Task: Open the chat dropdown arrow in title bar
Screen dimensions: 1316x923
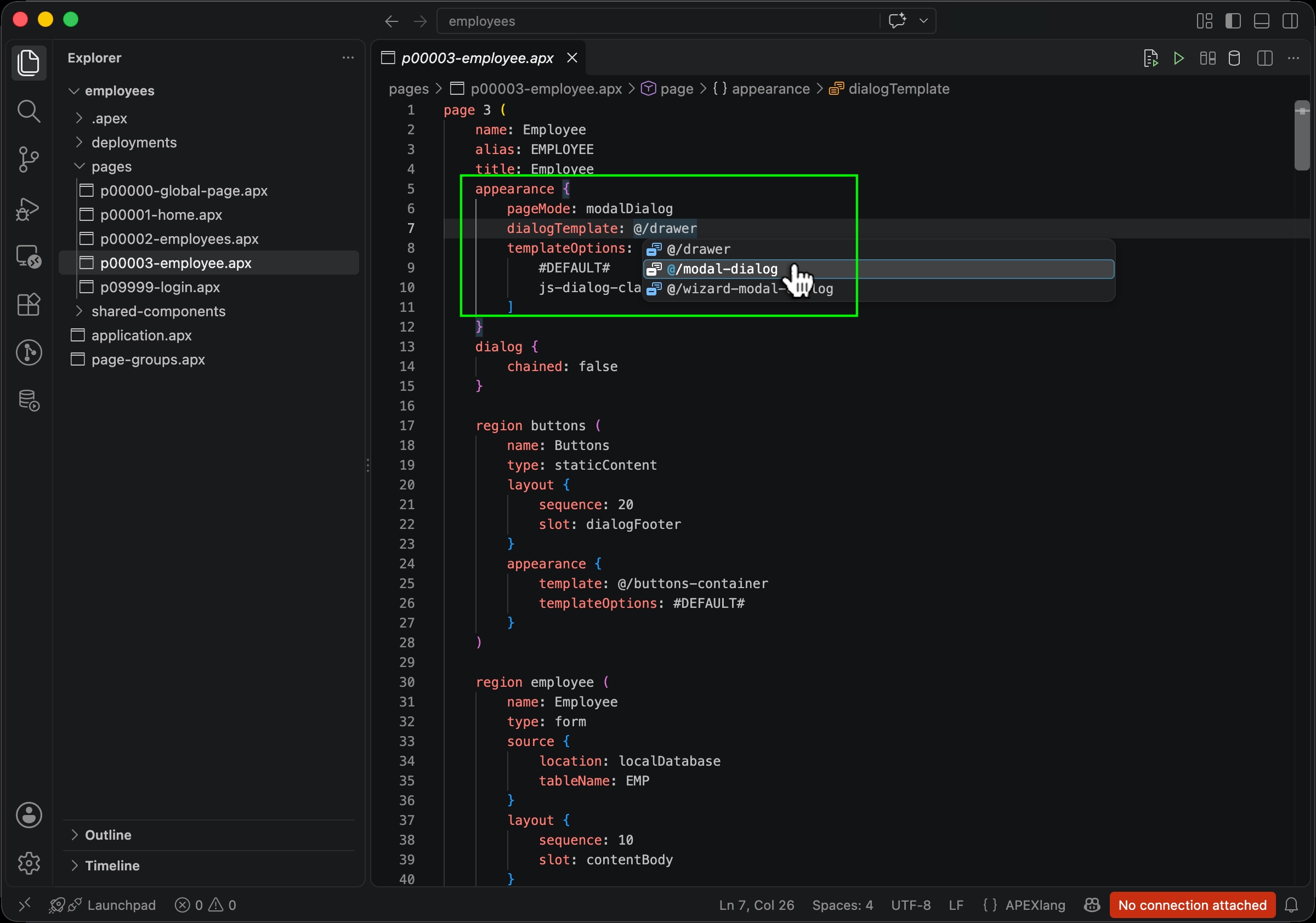Action: [923, 21]
